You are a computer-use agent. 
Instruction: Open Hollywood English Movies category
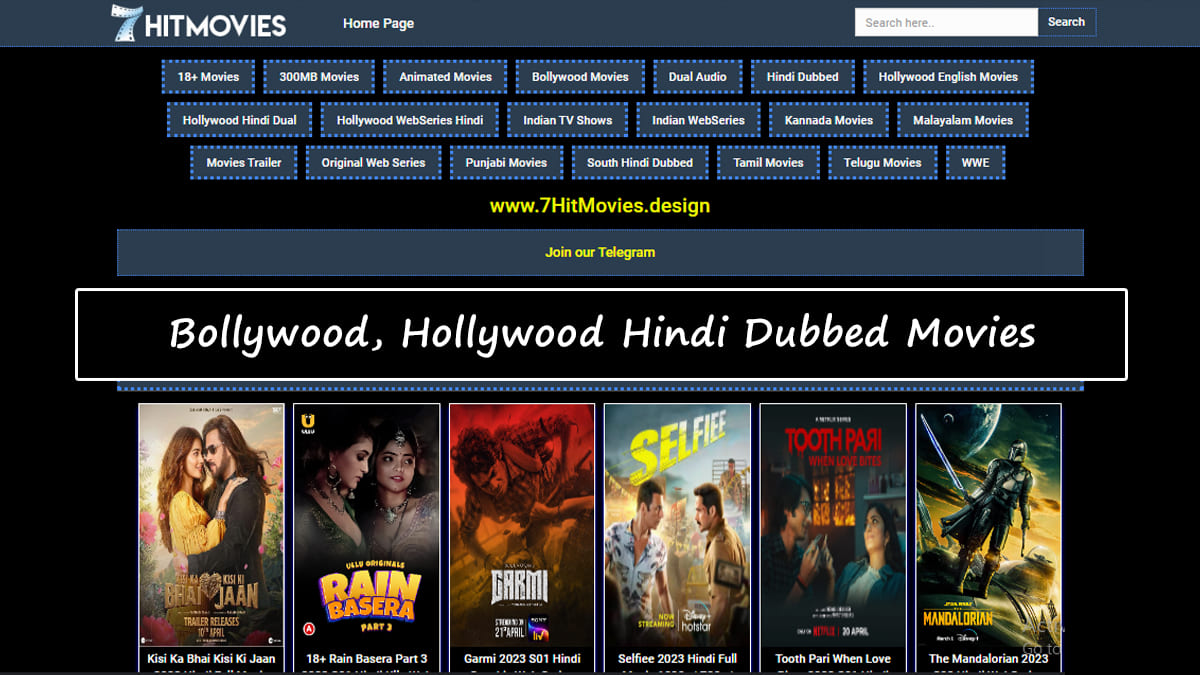pyautogui.click(x=948, y=77)
